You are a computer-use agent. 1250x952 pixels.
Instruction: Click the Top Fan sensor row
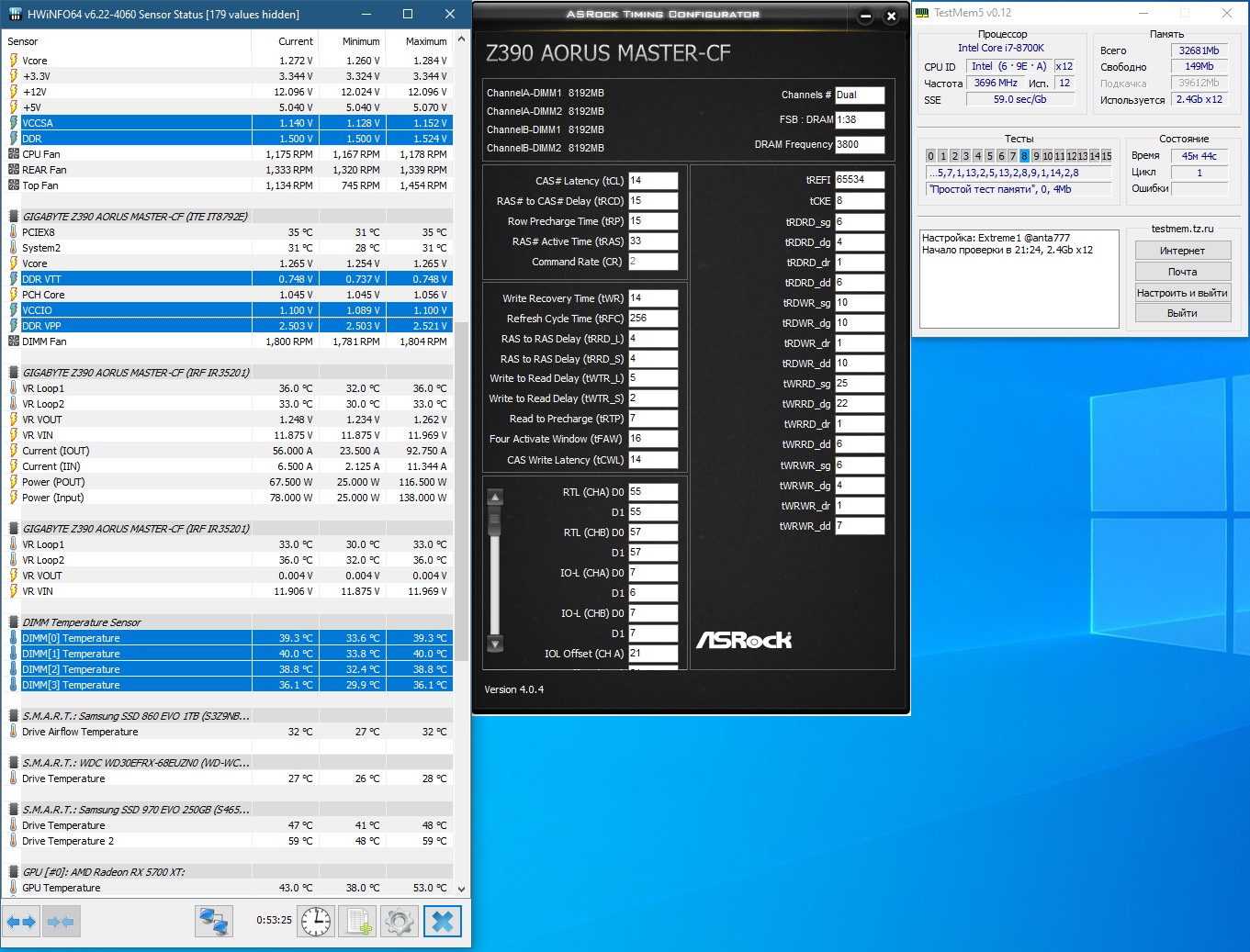pos(229,185)
